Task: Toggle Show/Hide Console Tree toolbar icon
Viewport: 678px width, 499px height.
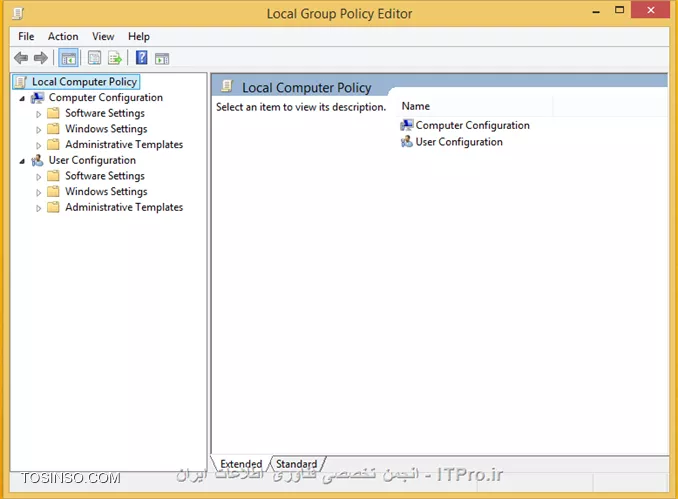Action: (68, 58)
